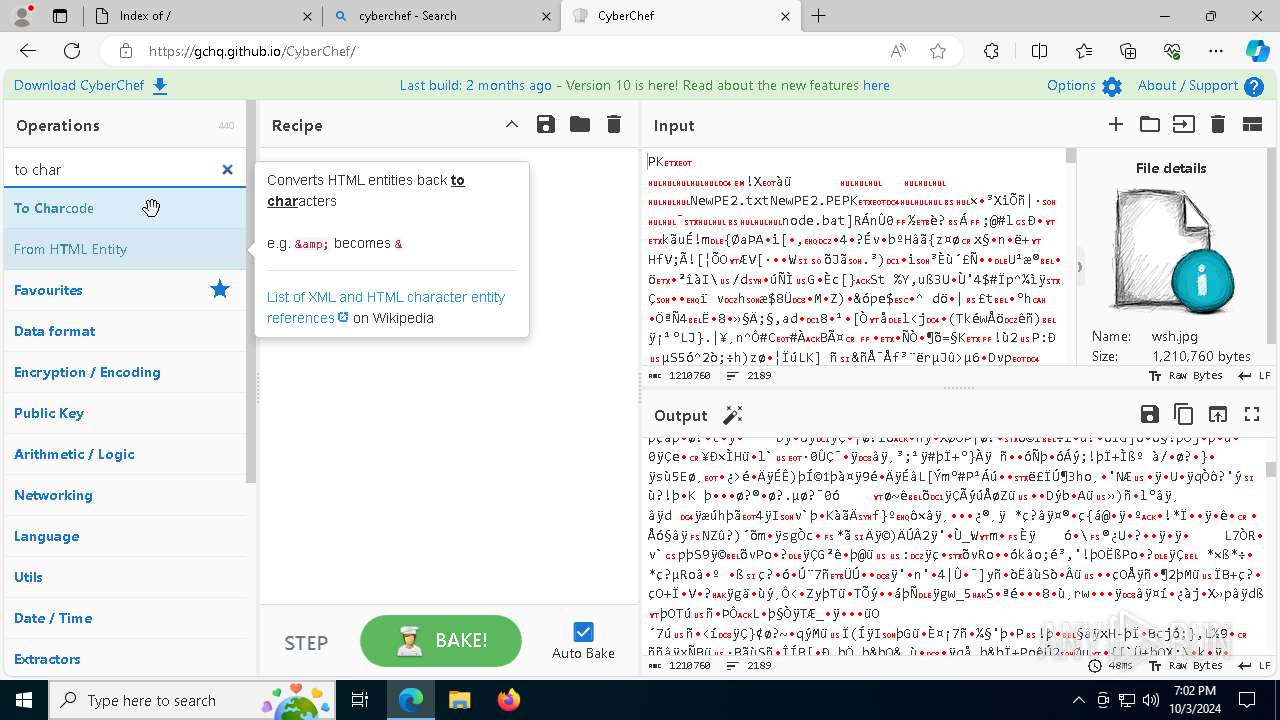Open folder as input icon
The height and width of the screenshot is (720, 1280).
tap(1150, 125)
